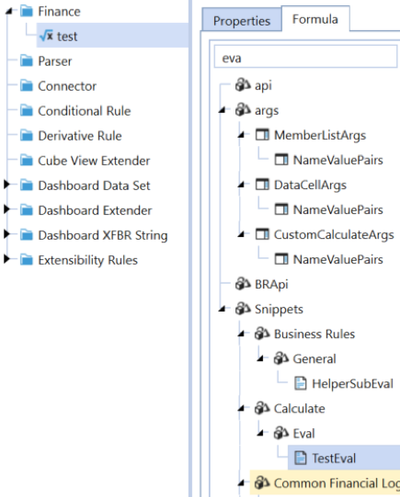Collapse the Eval snippet group
The height and width of the screenshot is (497, 400).
pos(261,433)
